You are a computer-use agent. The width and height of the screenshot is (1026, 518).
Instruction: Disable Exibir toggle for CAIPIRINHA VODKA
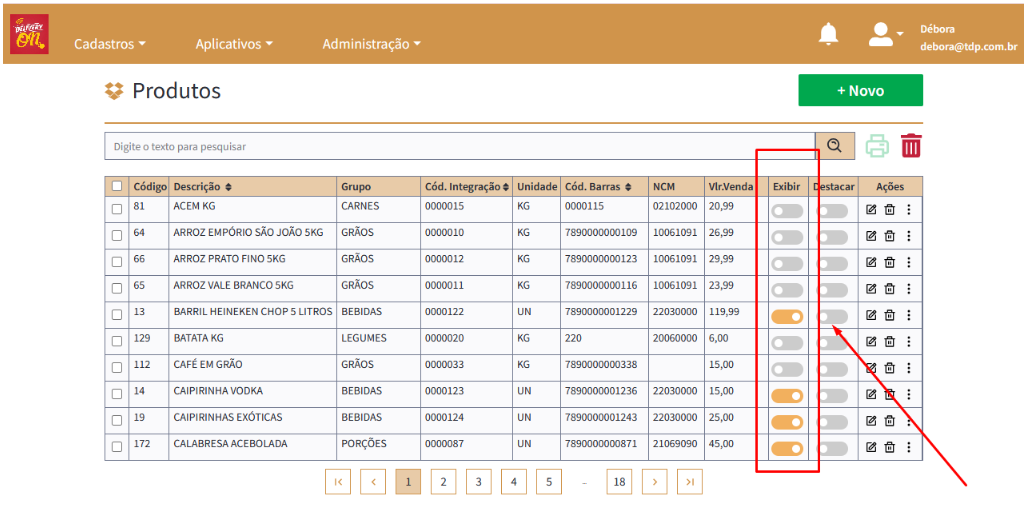point(787,395)
